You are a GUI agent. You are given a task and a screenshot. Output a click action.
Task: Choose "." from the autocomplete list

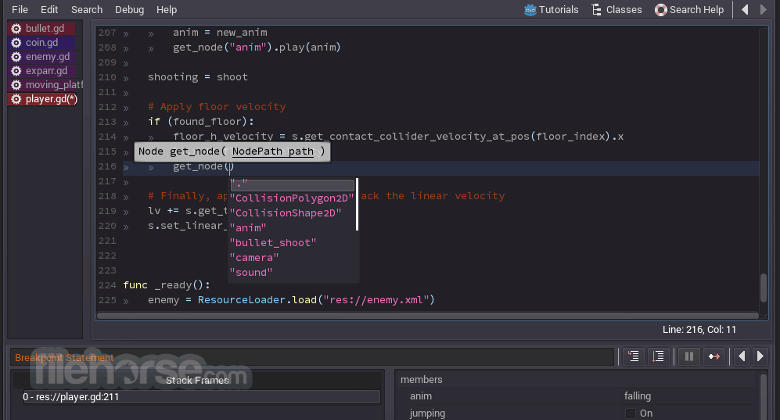(292, 184)
